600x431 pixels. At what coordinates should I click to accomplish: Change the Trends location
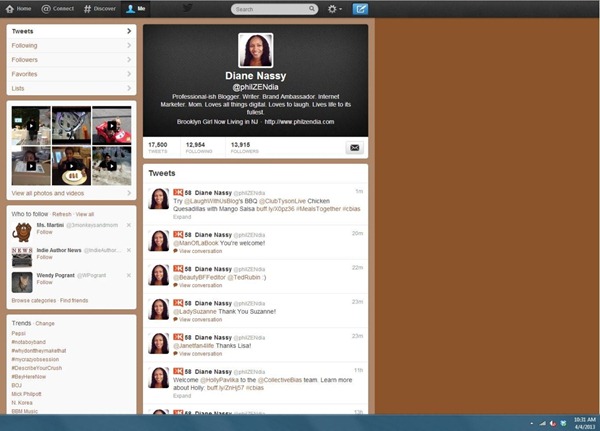tap(45, 323)
